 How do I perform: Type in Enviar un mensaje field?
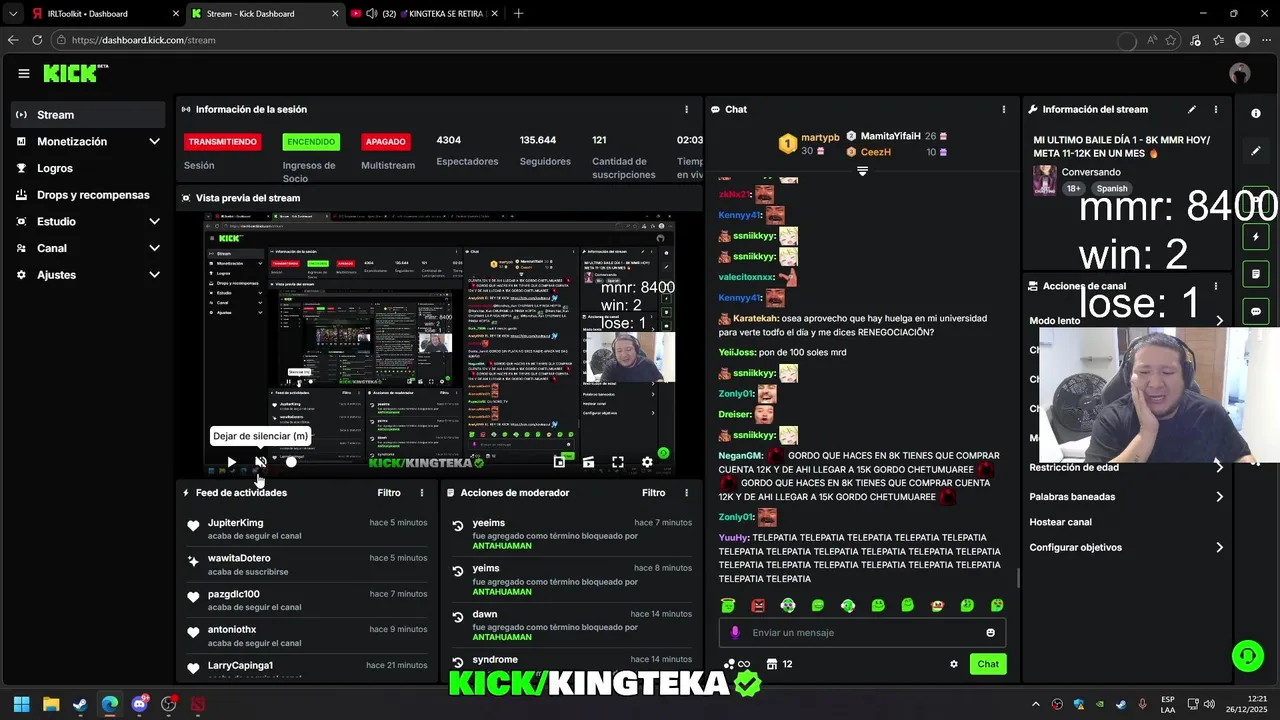pos(860,632)
